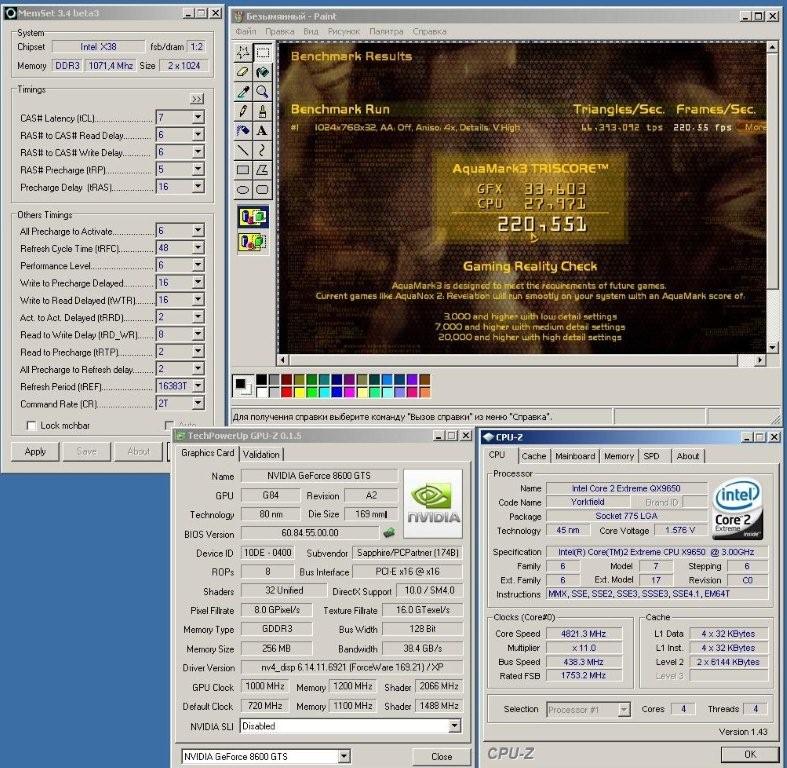Image resolution: width=787 pixels, height=768 pixels.
Task: Switch to the Validation tab in GPU-Z
Action: (261, 454)
